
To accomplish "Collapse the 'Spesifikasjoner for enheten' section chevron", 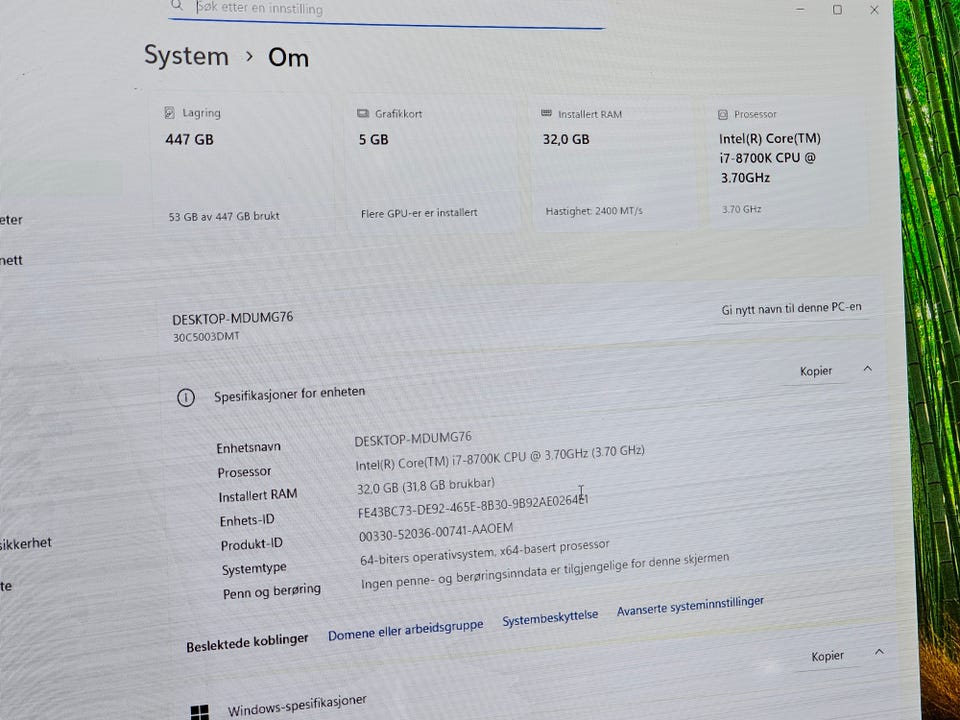I will point(868,369).
